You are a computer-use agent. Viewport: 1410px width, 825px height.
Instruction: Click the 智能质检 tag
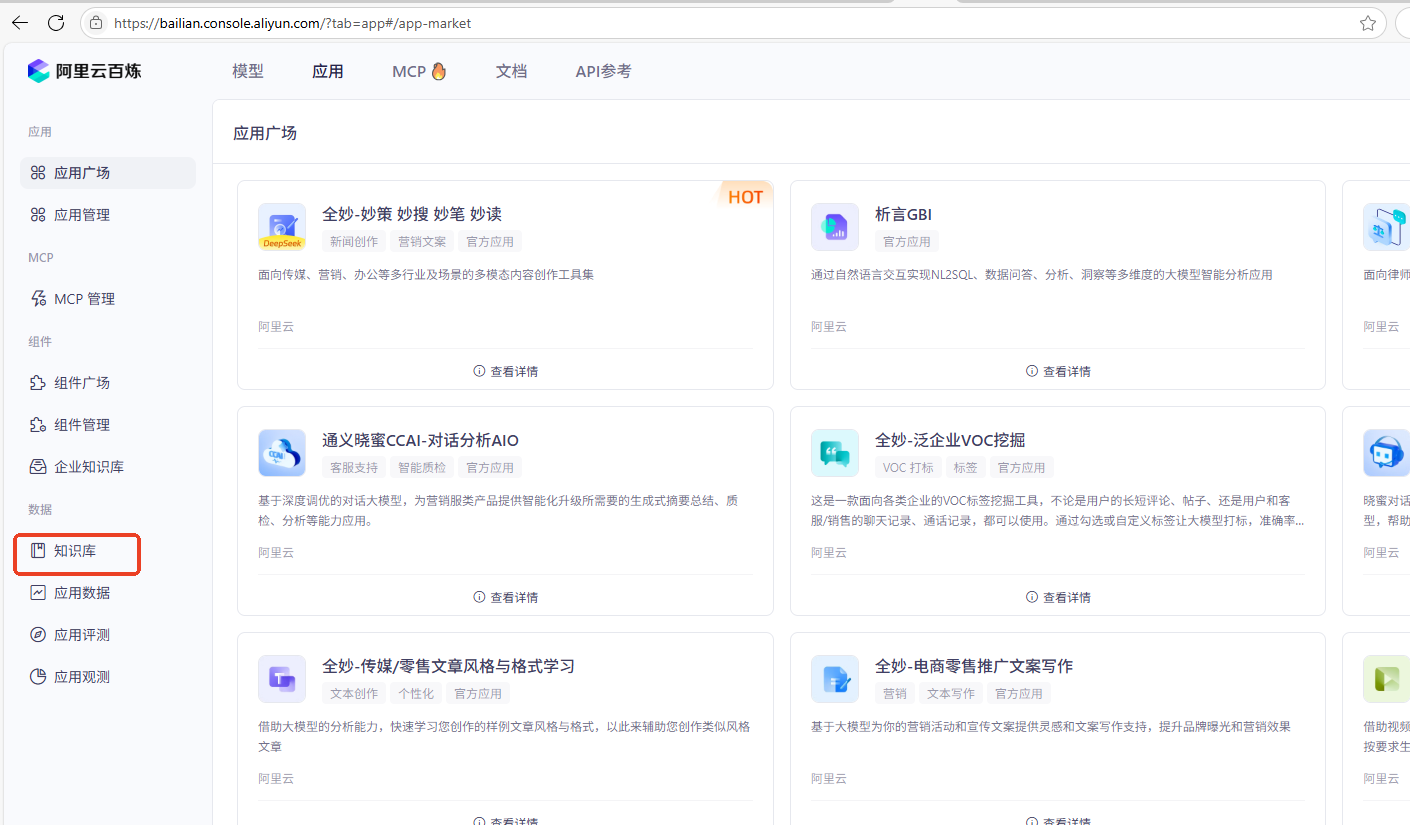[x=422, y=467]
